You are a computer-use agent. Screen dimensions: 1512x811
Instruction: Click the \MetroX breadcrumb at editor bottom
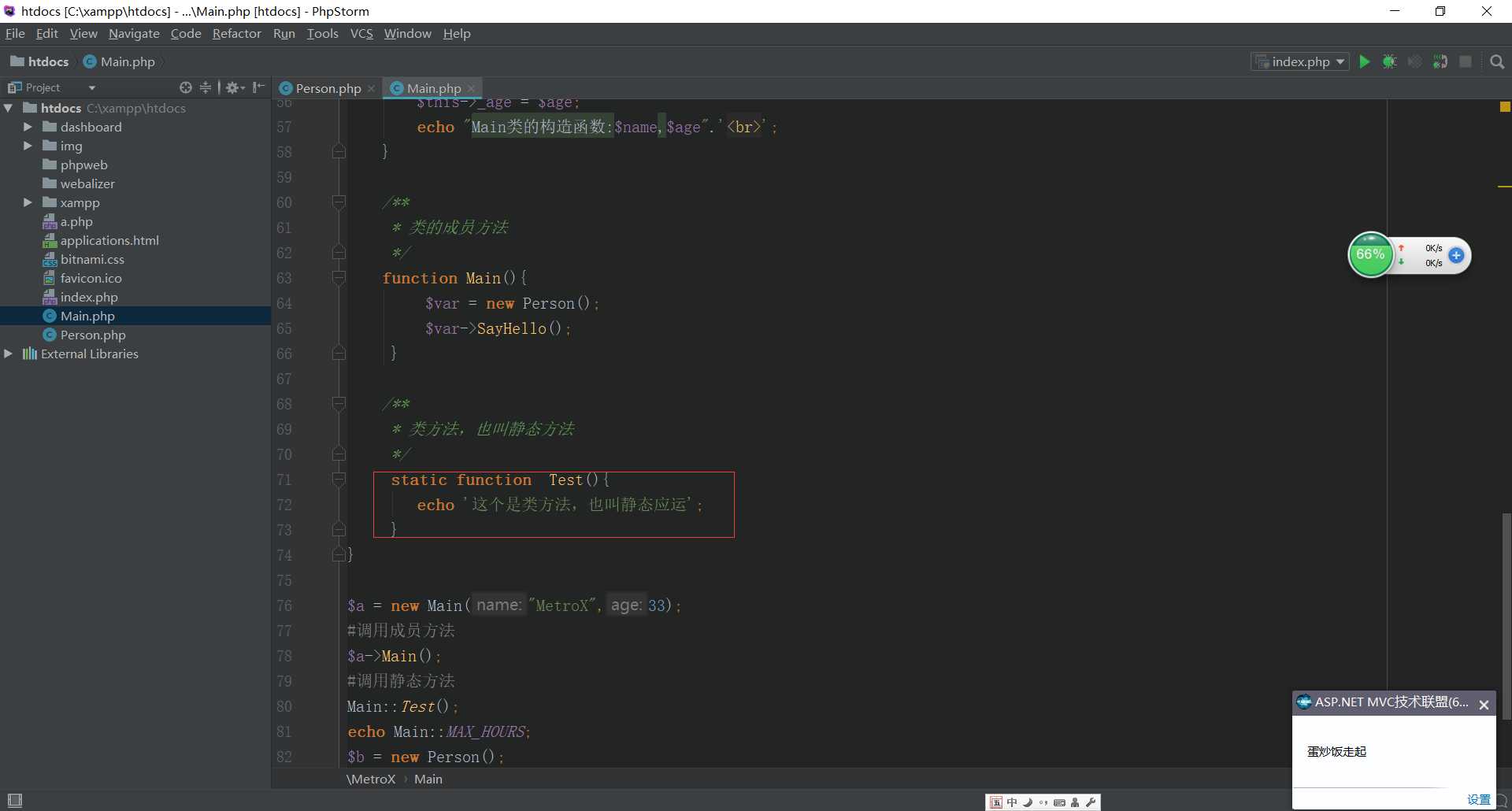371,779
